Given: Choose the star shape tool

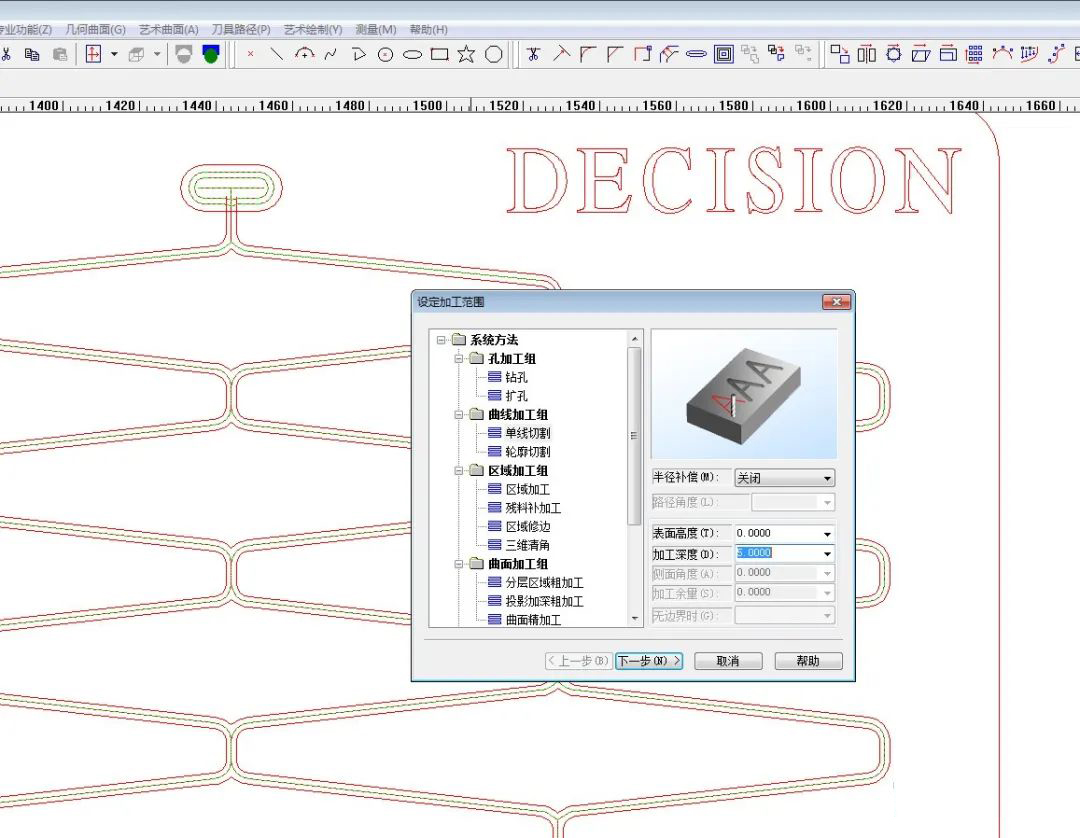Looking at the screenshot, I should 466,54.
